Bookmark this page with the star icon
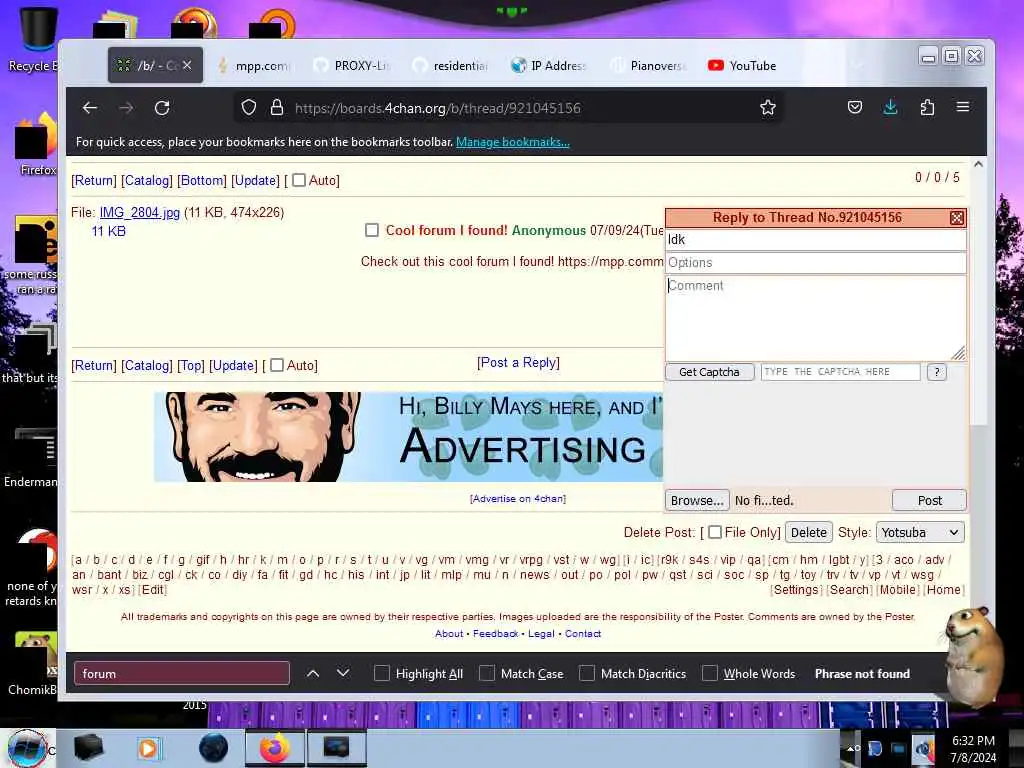The width and height of the screenshot is (1024, 768). tap(768, 108)
